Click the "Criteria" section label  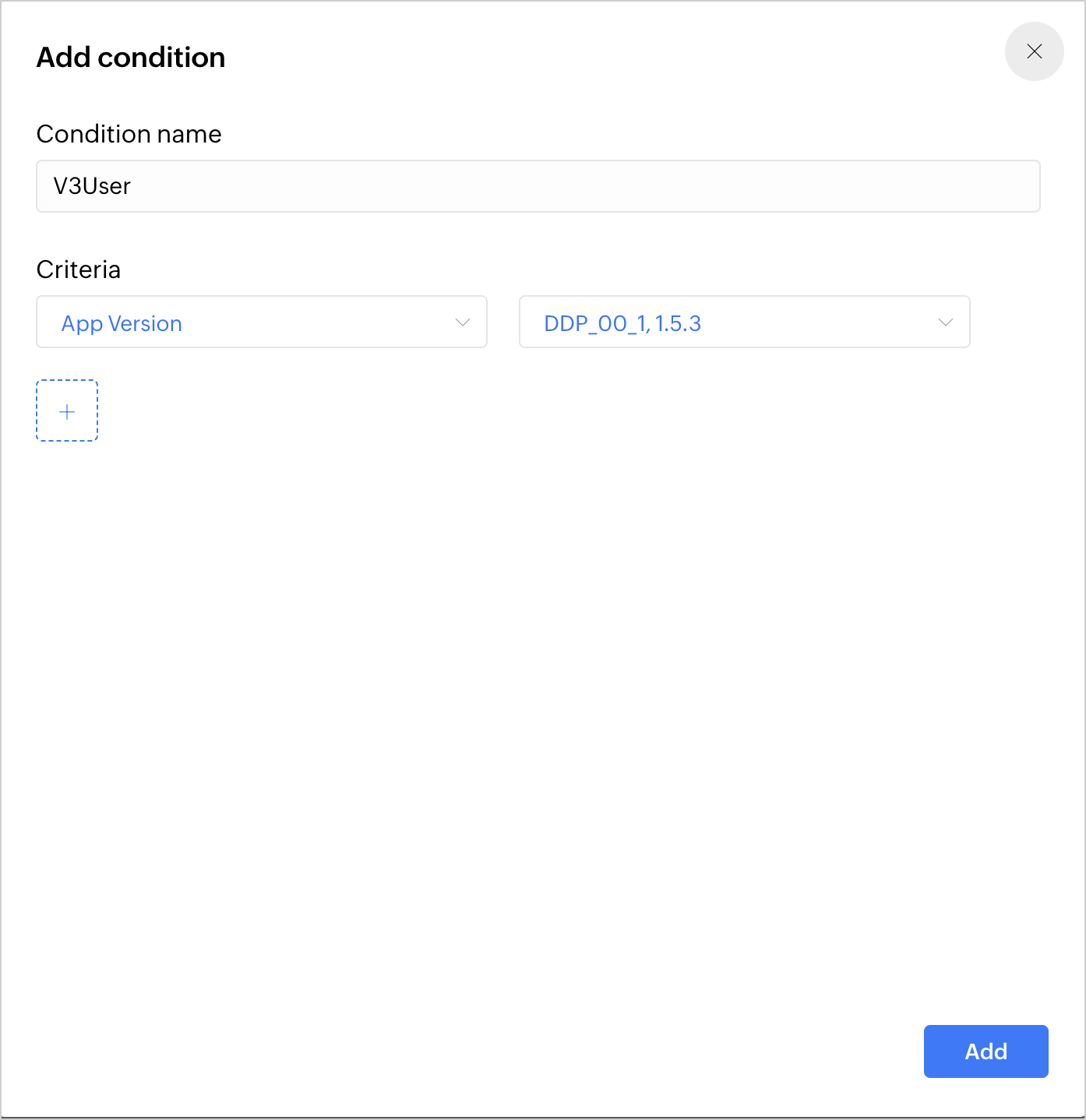(x=79, y=269)
